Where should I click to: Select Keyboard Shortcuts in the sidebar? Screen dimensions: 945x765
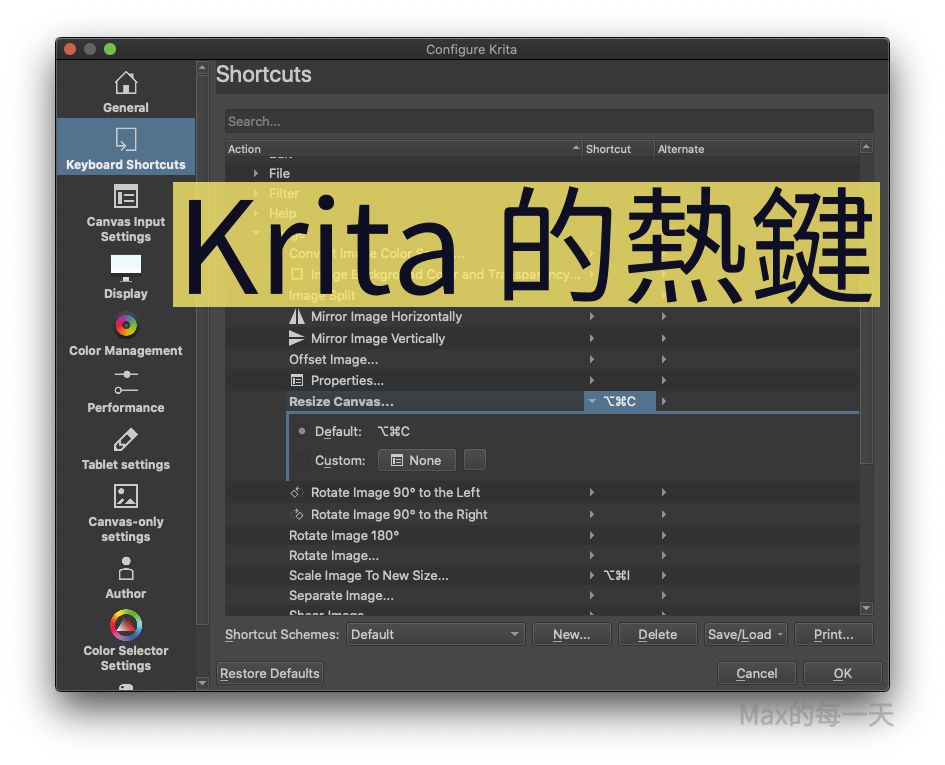[126, 148]
